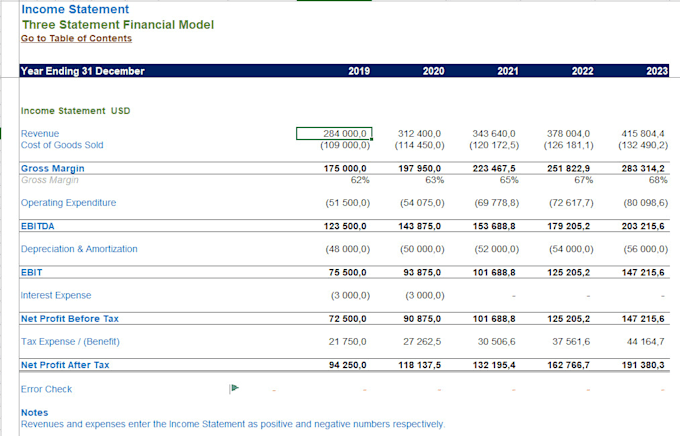Select 2023 Gross Margin value 283 314,2
This screenshot has width=680, height=436.
[643, 168]
